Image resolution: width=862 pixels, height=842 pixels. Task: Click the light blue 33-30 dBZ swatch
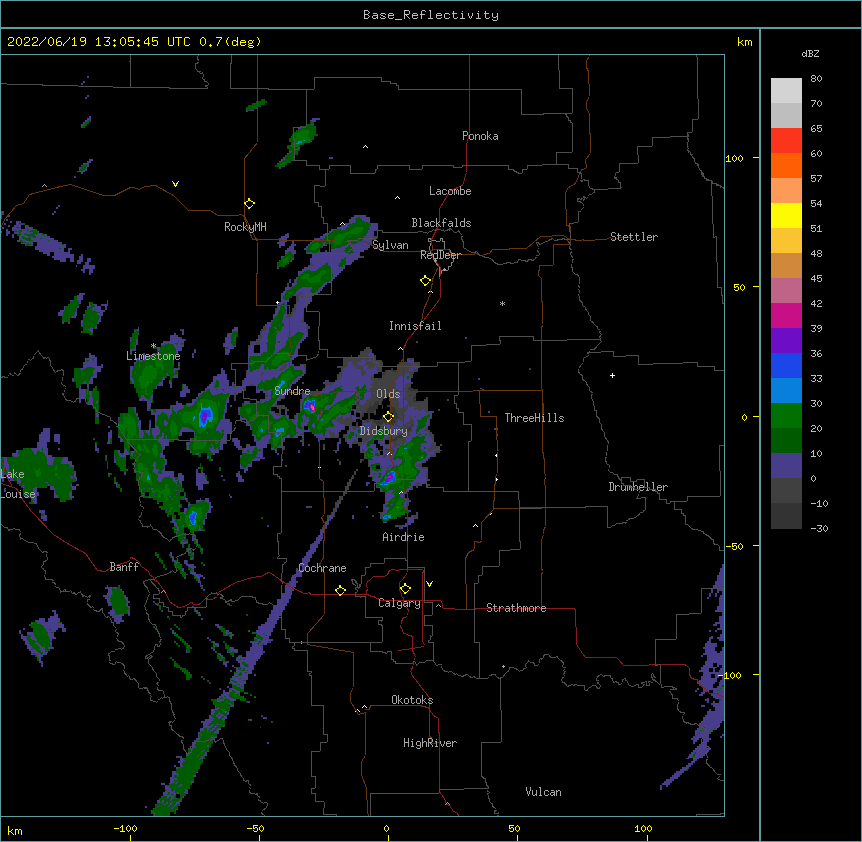click(786, 391)
